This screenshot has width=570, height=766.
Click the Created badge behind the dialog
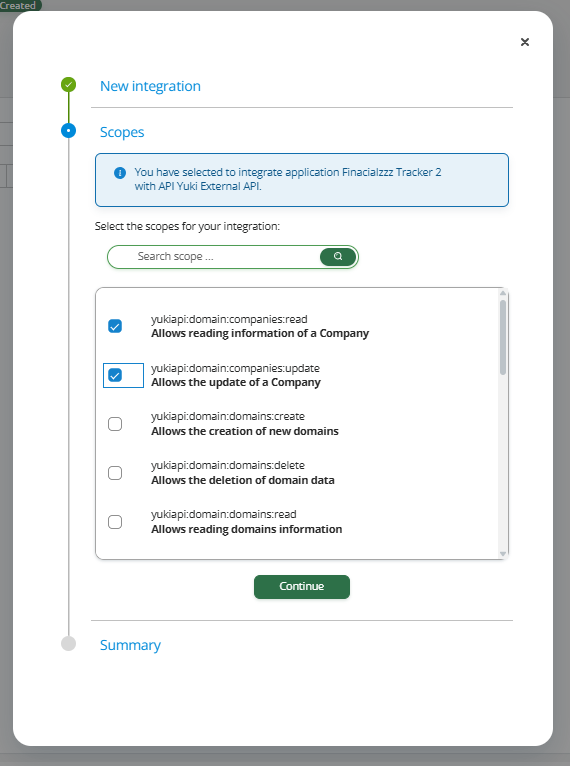point(20,5)
